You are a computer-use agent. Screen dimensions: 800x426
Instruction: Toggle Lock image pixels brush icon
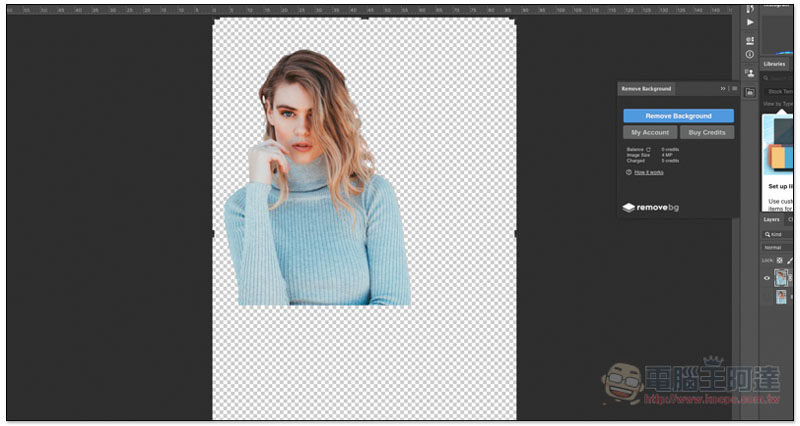tap(791, 260)
